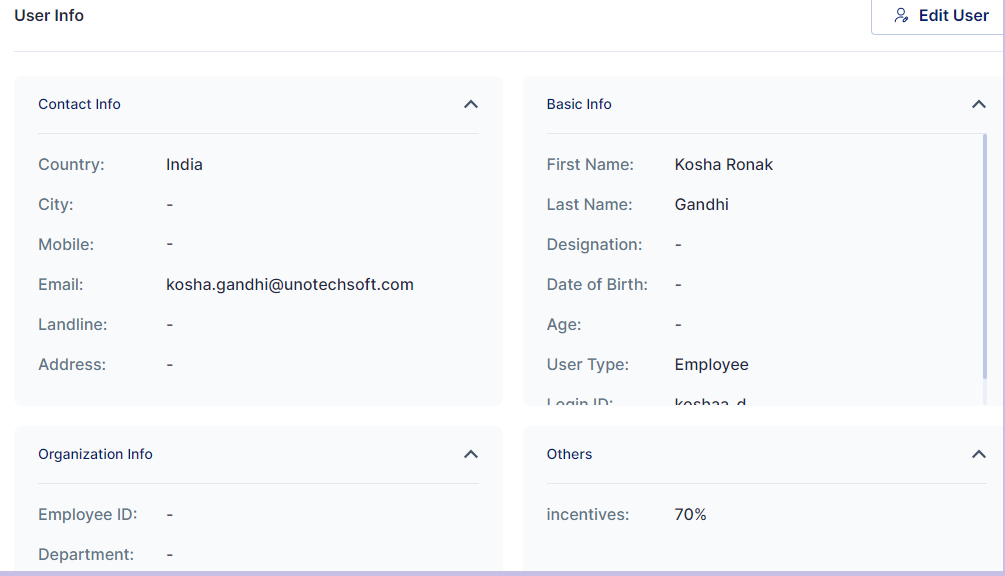Click the Contact Info panel title
This screenshot has width=1005, height=576.
[79, 104]
